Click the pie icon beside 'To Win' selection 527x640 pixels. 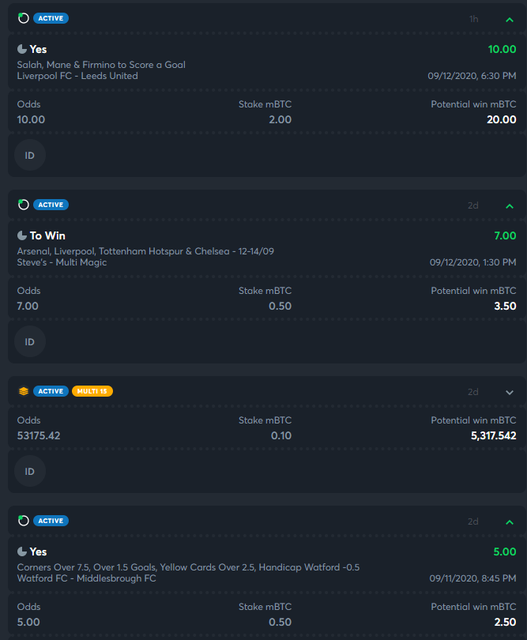click(x=22, y=236)
